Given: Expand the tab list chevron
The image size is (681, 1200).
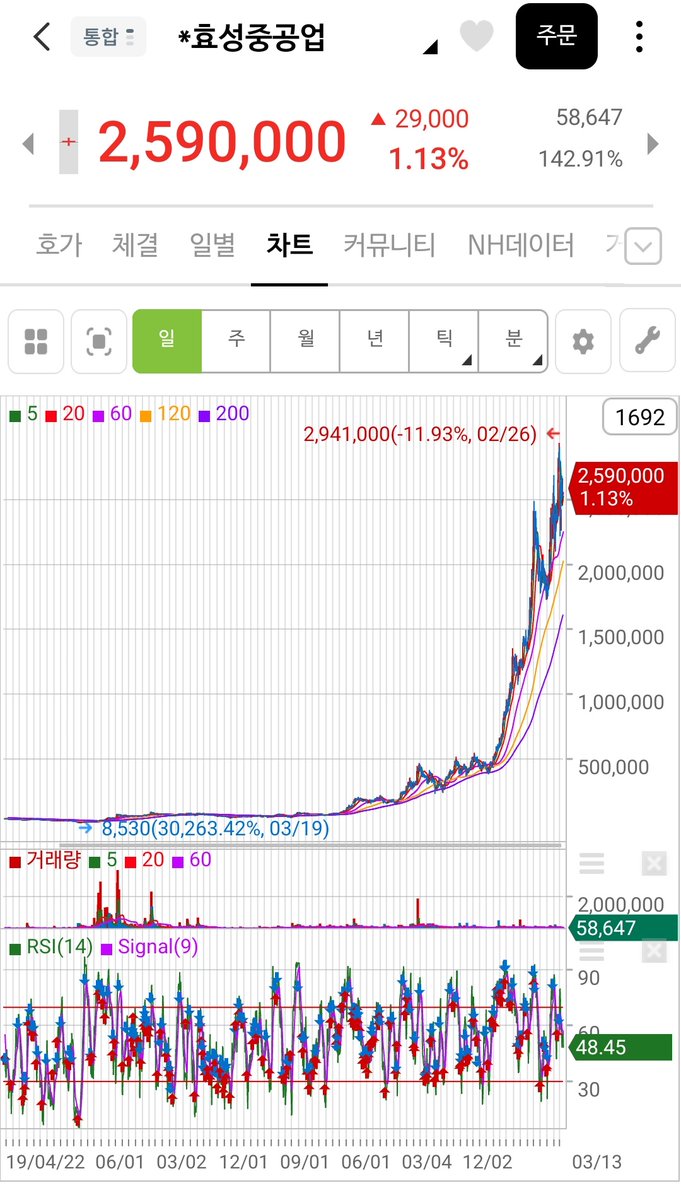Looking at the screenshot, I should point(643,246).
